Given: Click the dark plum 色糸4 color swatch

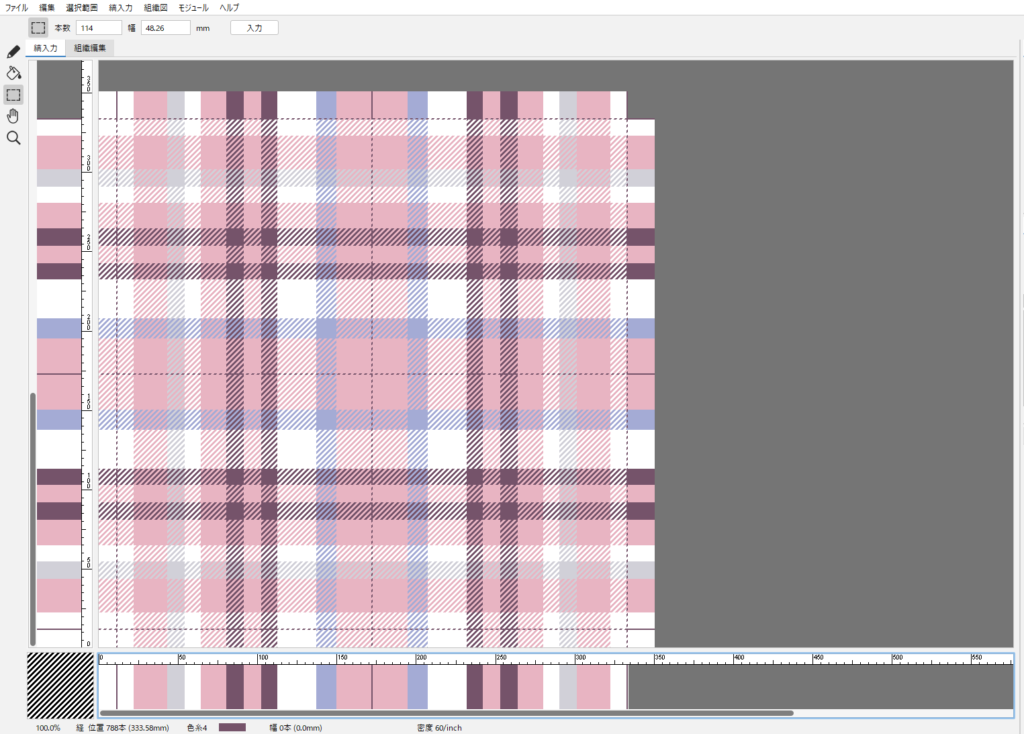Looking at the screenshot, I should [232, 727].
